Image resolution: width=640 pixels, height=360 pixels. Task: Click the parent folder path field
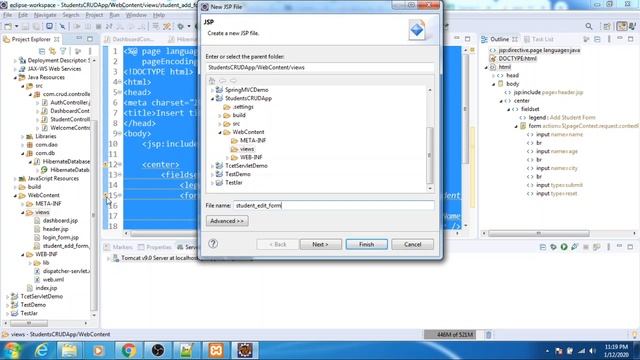coord(320,67)
